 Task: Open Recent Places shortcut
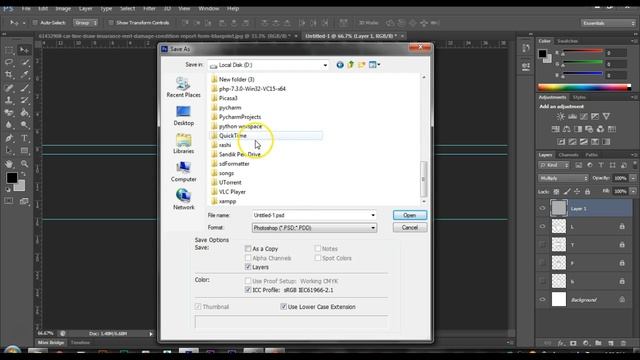(x=183, y=87)
